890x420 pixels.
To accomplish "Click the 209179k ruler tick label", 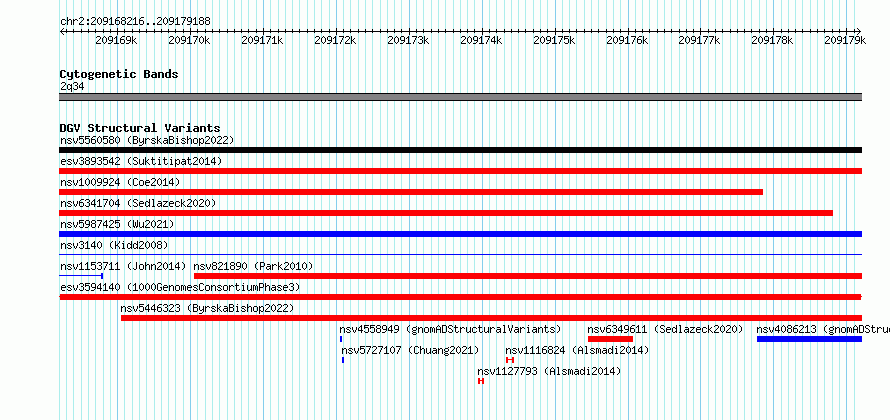I will [x=845, y=40].
